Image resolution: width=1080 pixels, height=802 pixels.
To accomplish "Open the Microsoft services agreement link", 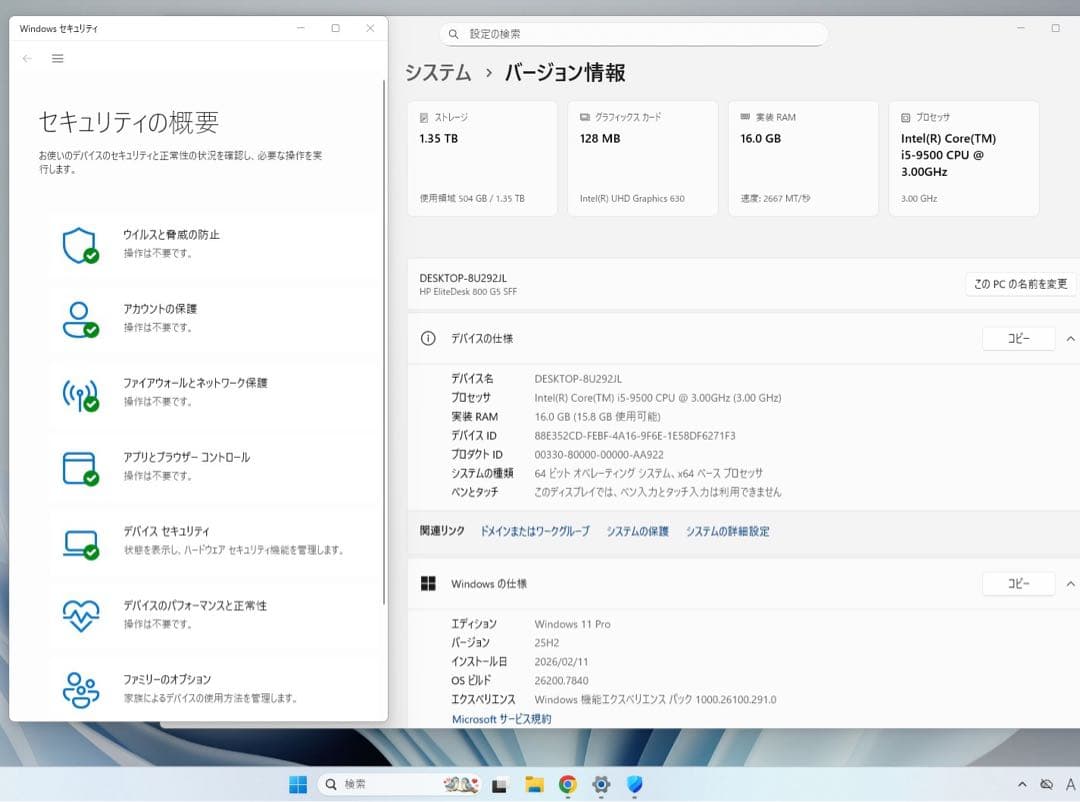I will [501, 719].
